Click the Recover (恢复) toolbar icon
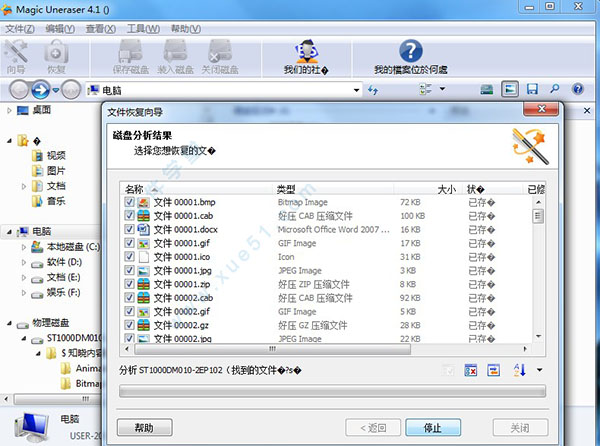The height and width of the screenshot is (446, 600). click(x=56, y=57)
